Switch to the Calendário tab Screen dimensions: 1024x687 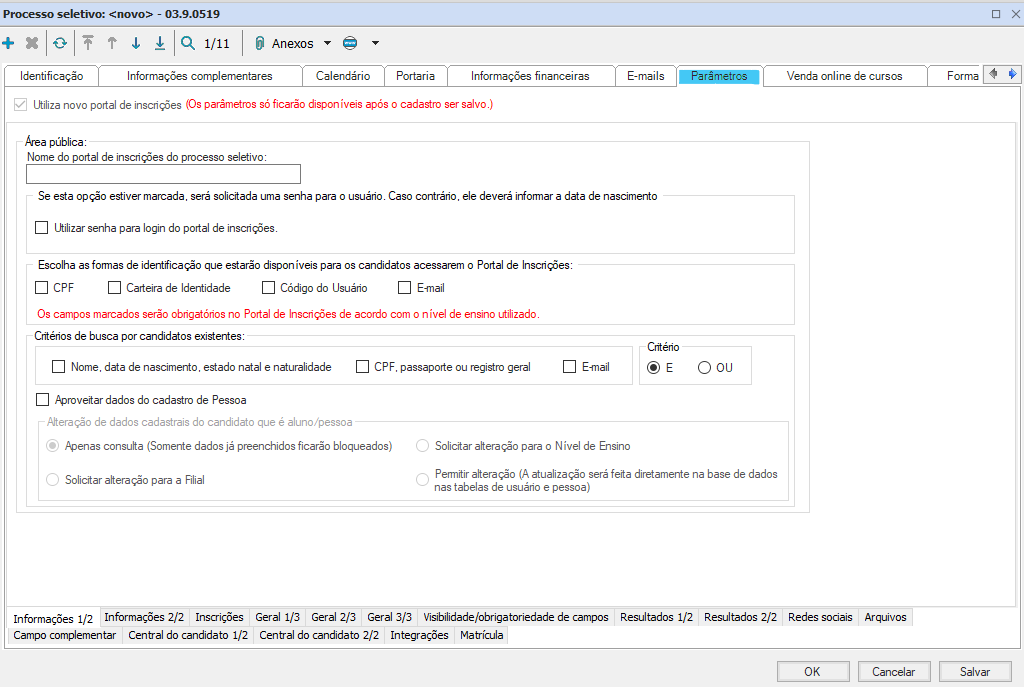(x=343, y=76)
